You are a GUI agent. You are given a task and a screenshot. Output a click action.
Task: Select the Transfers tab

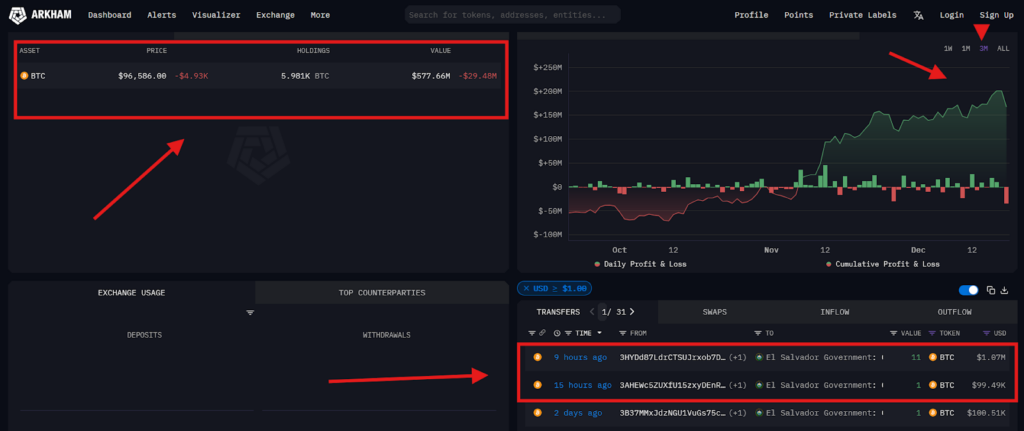(558, 312)
